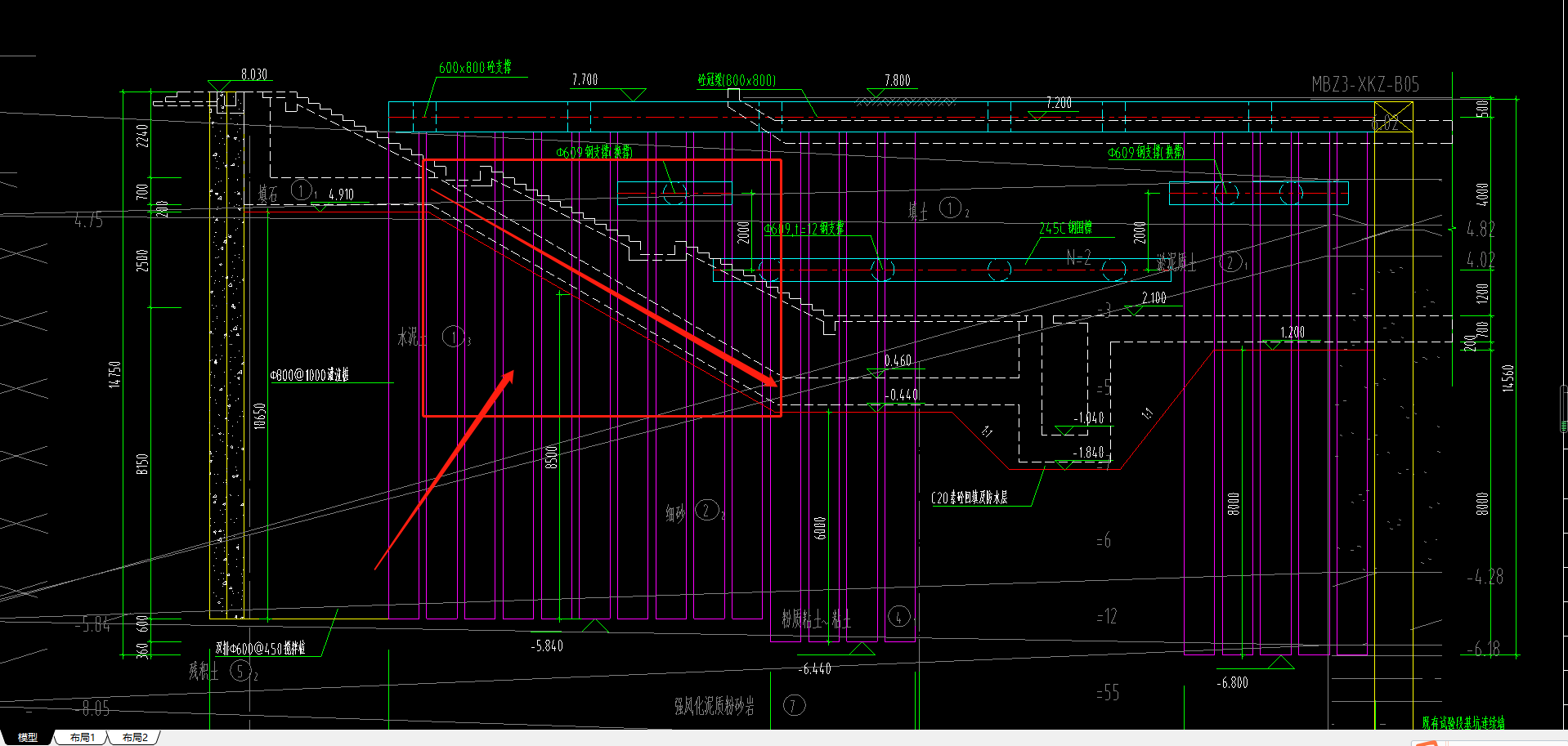Click the =55 value text
Image resolution: width=1568 pixels, height=746 pixels.
pyautogui.click(x=1108, y=693)
